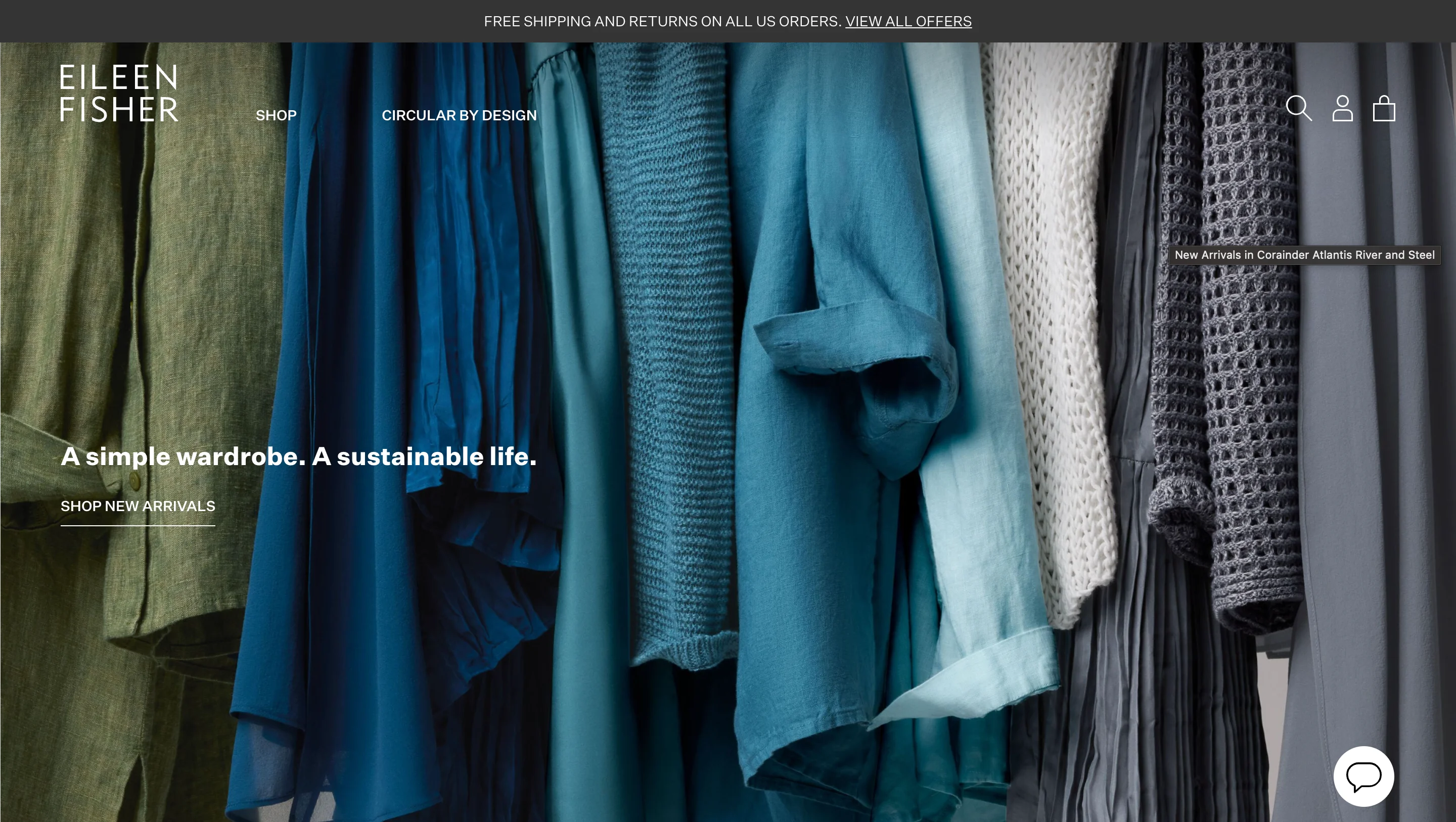Open the shopping bag icon
This screenshot has width=1456, height=822.
1384,108
